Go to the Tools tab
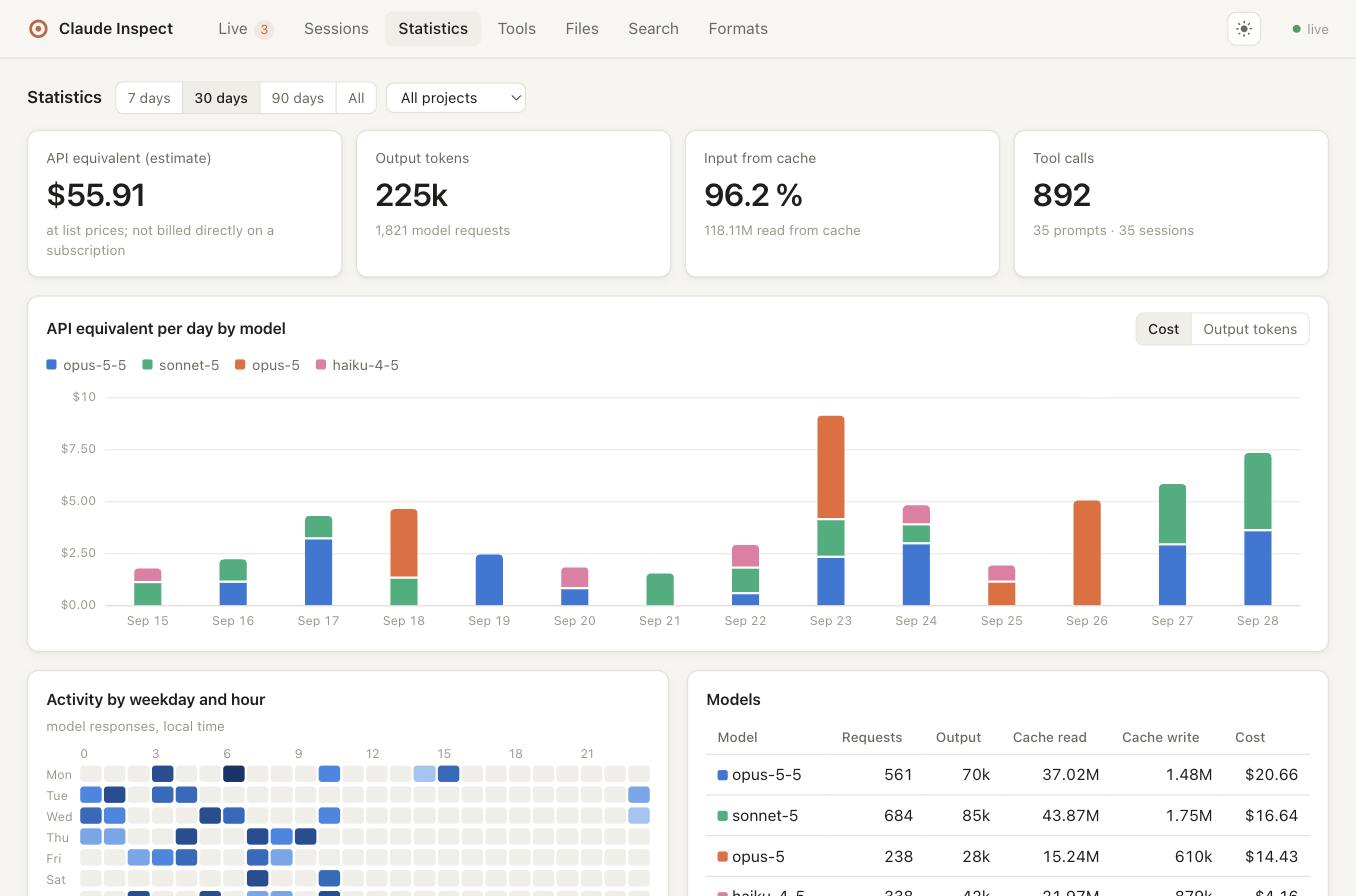Screen dimensions: 1356x896 517,29
